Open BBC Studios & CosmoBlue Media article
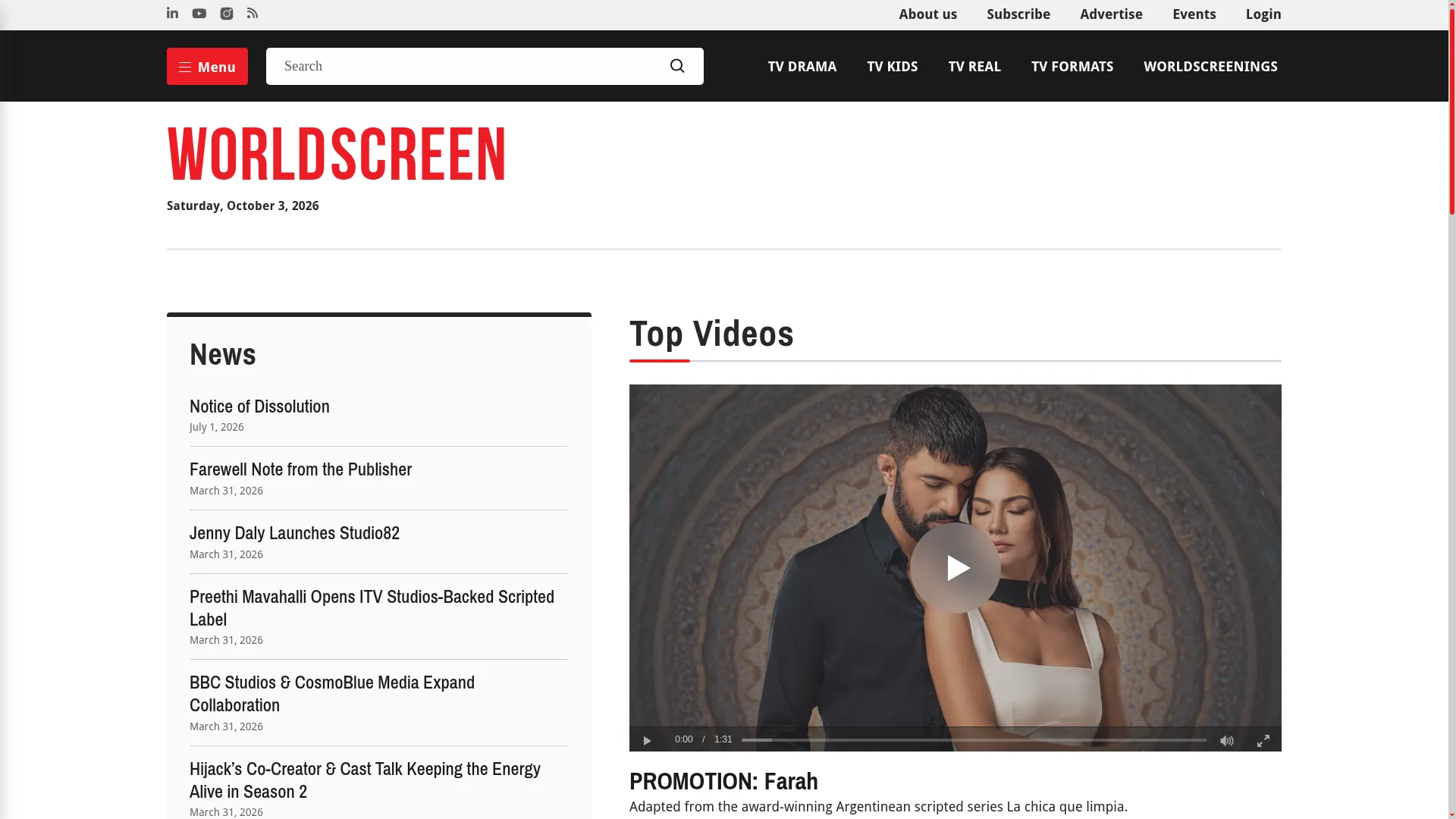Screen dimensions: 1456x819 (332, 694)
